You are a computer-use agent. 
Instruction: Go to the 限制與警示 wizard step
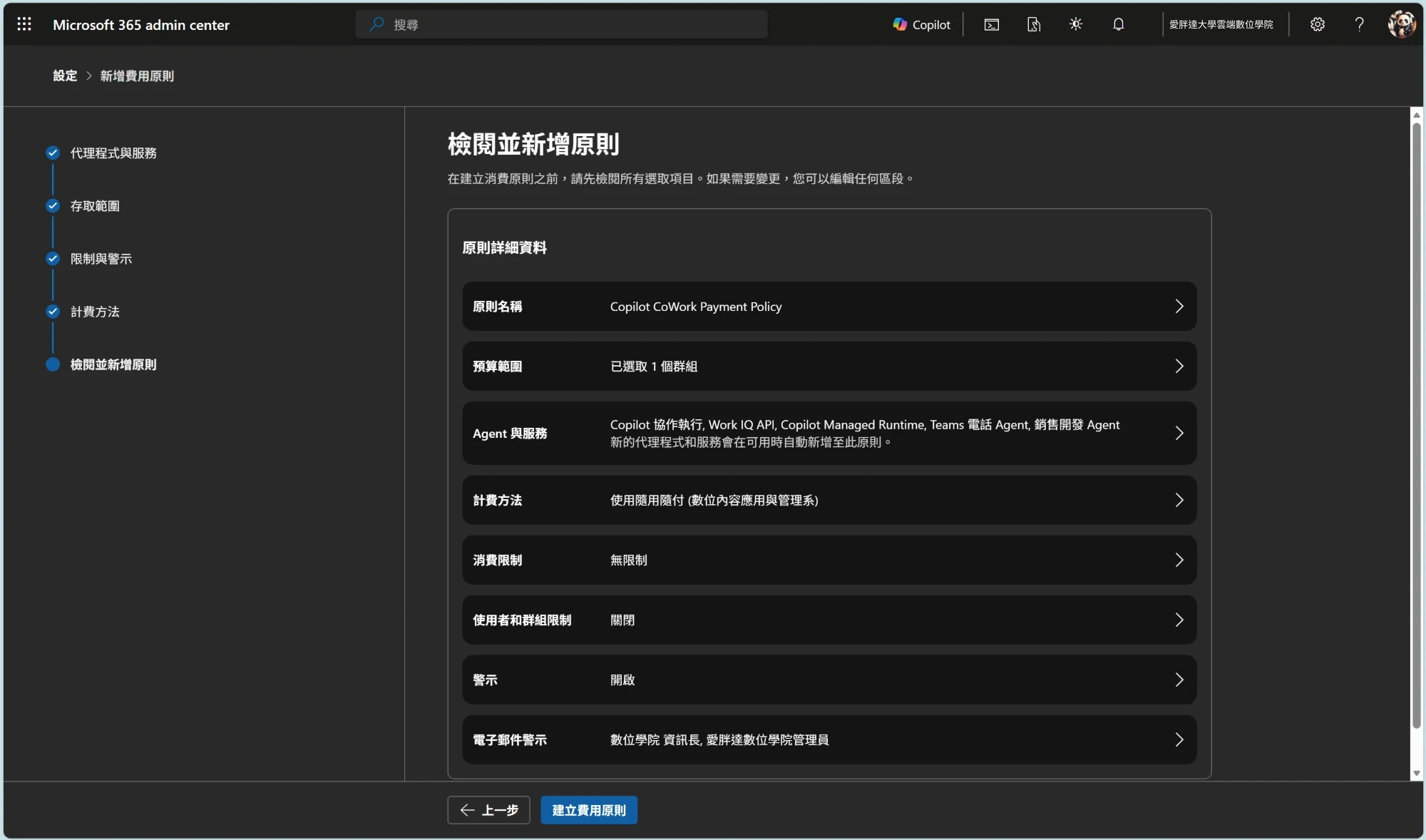[x=101, y=258]
